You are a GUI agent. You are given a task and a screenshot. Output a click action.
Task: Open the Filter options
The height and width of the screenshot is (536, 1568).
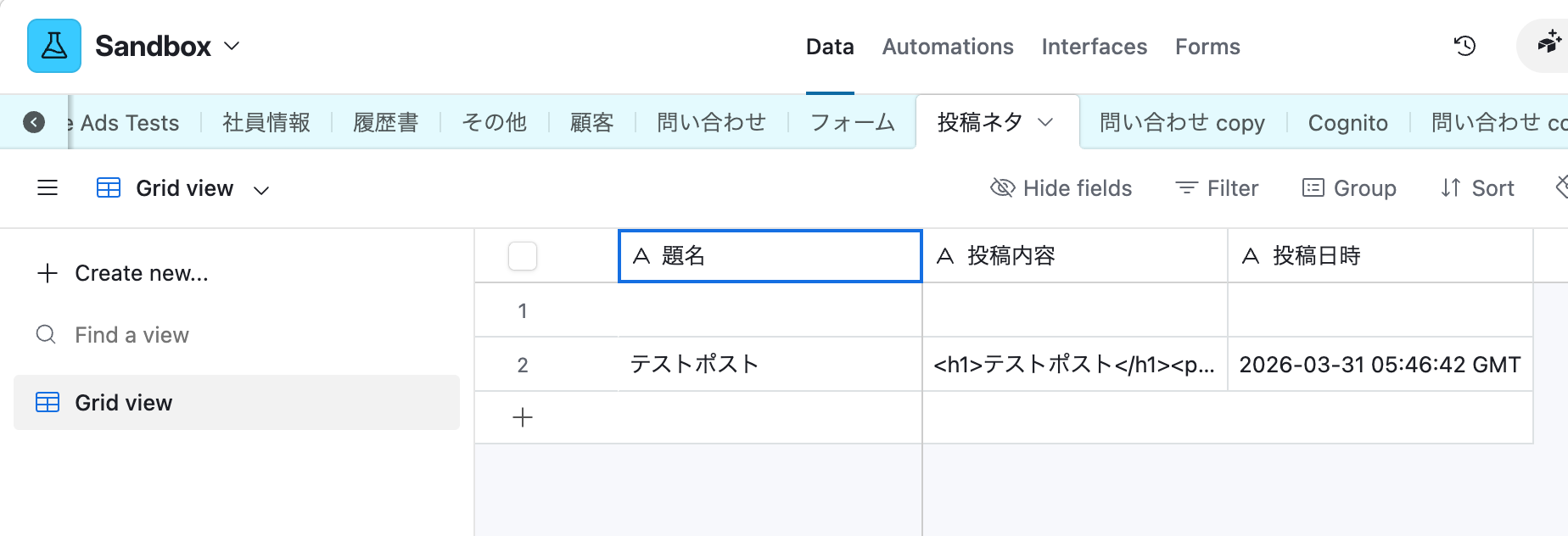coord(1217,188)
